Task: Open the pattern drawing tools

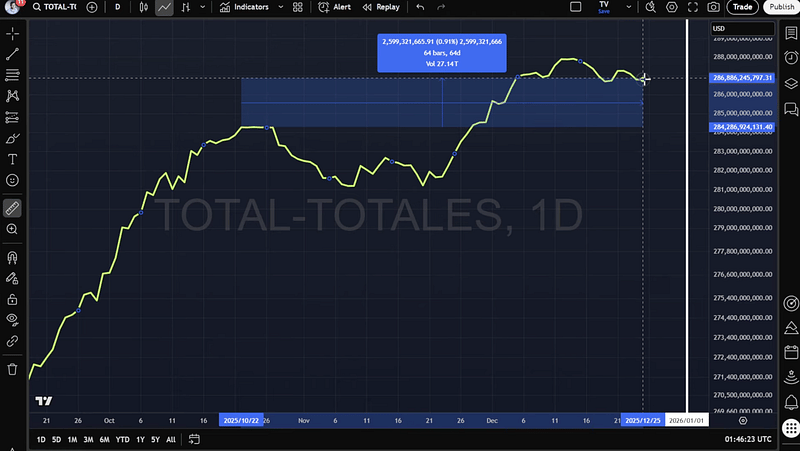Action: [x=12, y=96]
